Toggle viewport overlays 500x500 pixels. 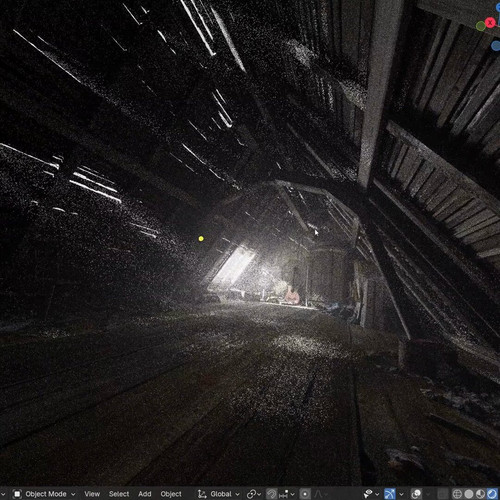(416, 494)
